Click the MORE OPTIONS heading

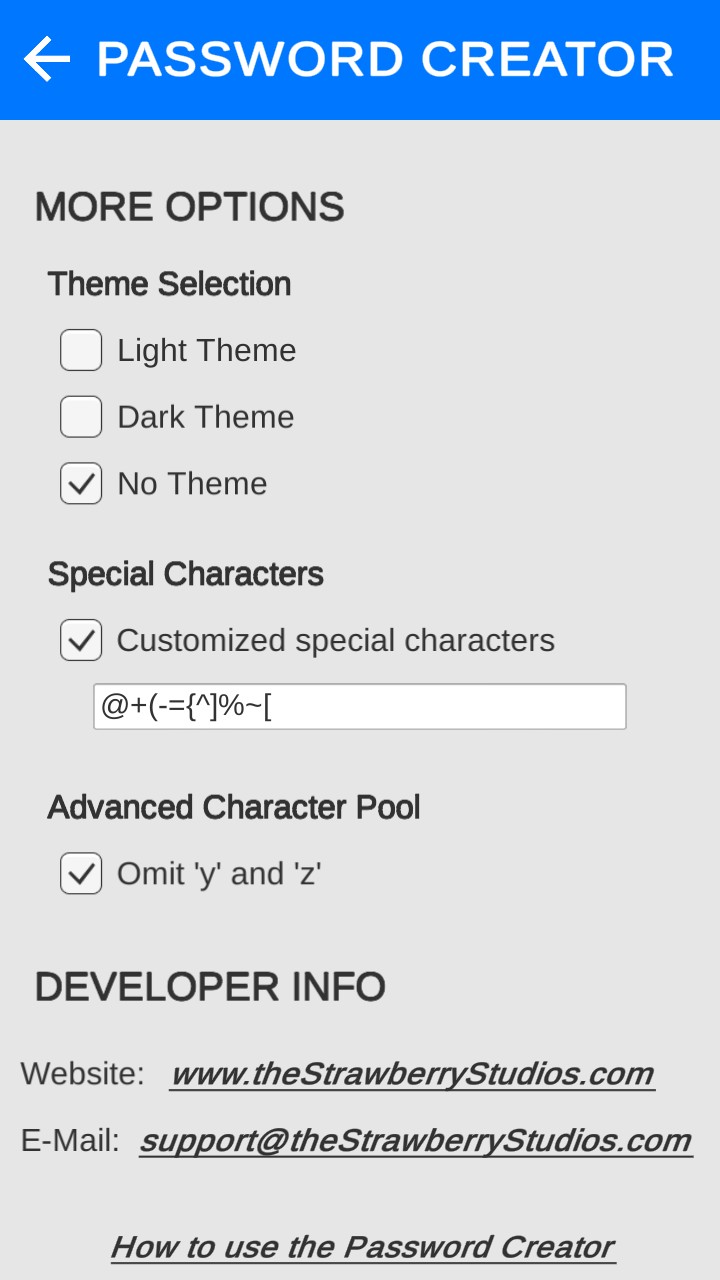point(190,207)
